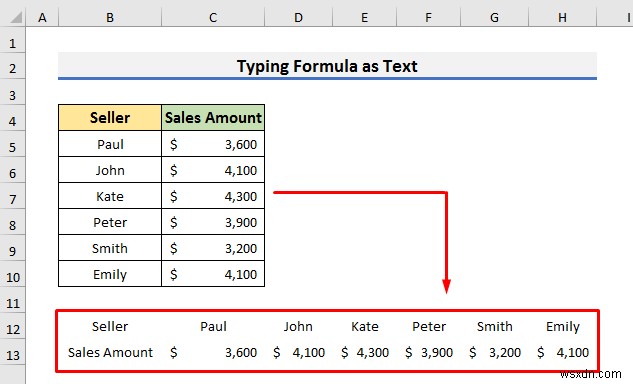Select the 'Kate' cell in row 7
The width and height of the screenshot is (633, 384).
(110, 196)
